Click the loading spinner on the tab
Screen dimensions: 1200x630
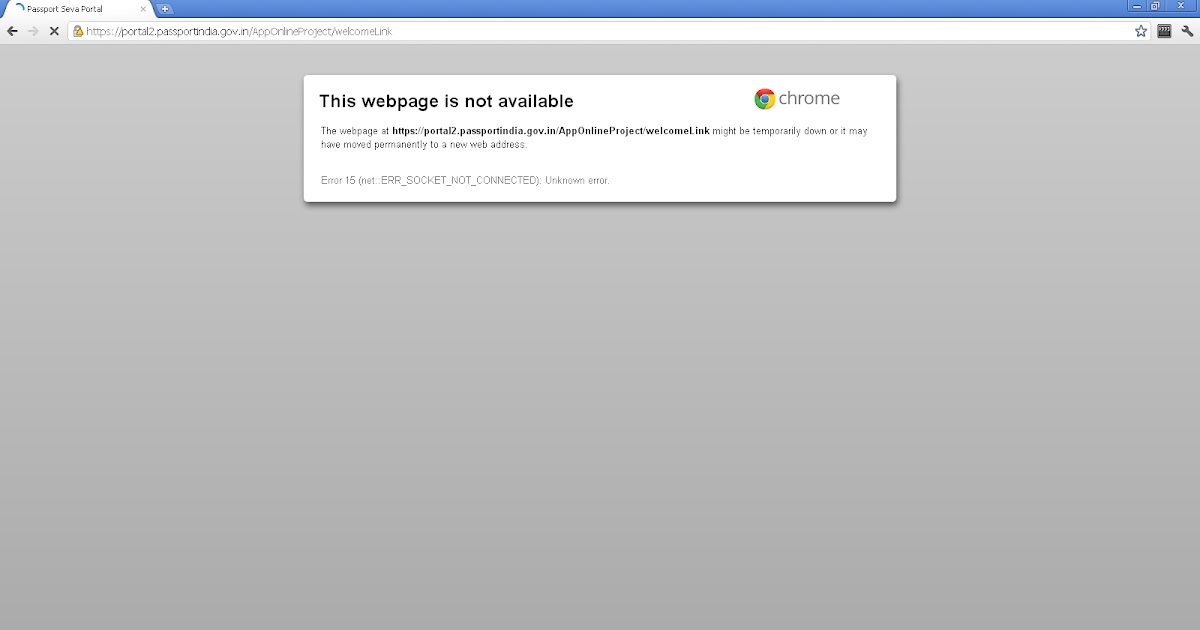pos(19,9)
